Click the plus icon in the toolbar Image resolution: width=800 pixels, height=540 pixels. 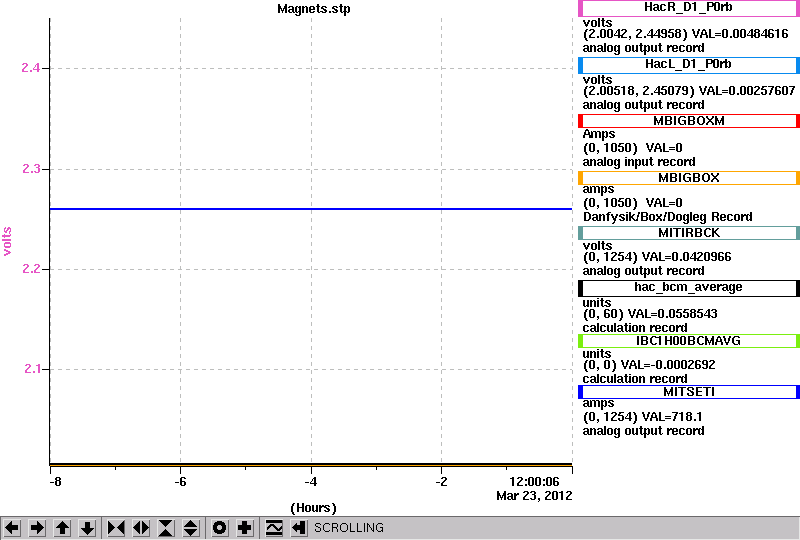[244, 528]
